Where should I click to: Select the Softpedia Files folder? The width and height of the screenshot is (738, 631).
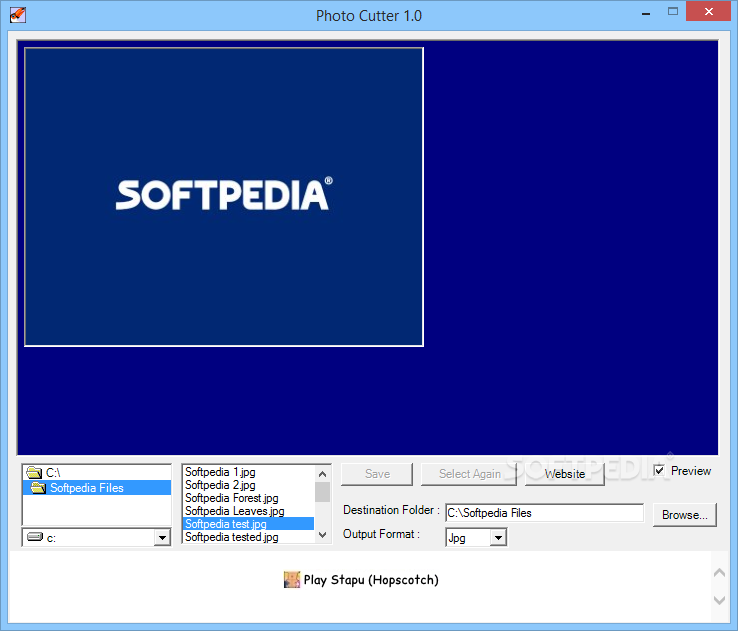96,488
